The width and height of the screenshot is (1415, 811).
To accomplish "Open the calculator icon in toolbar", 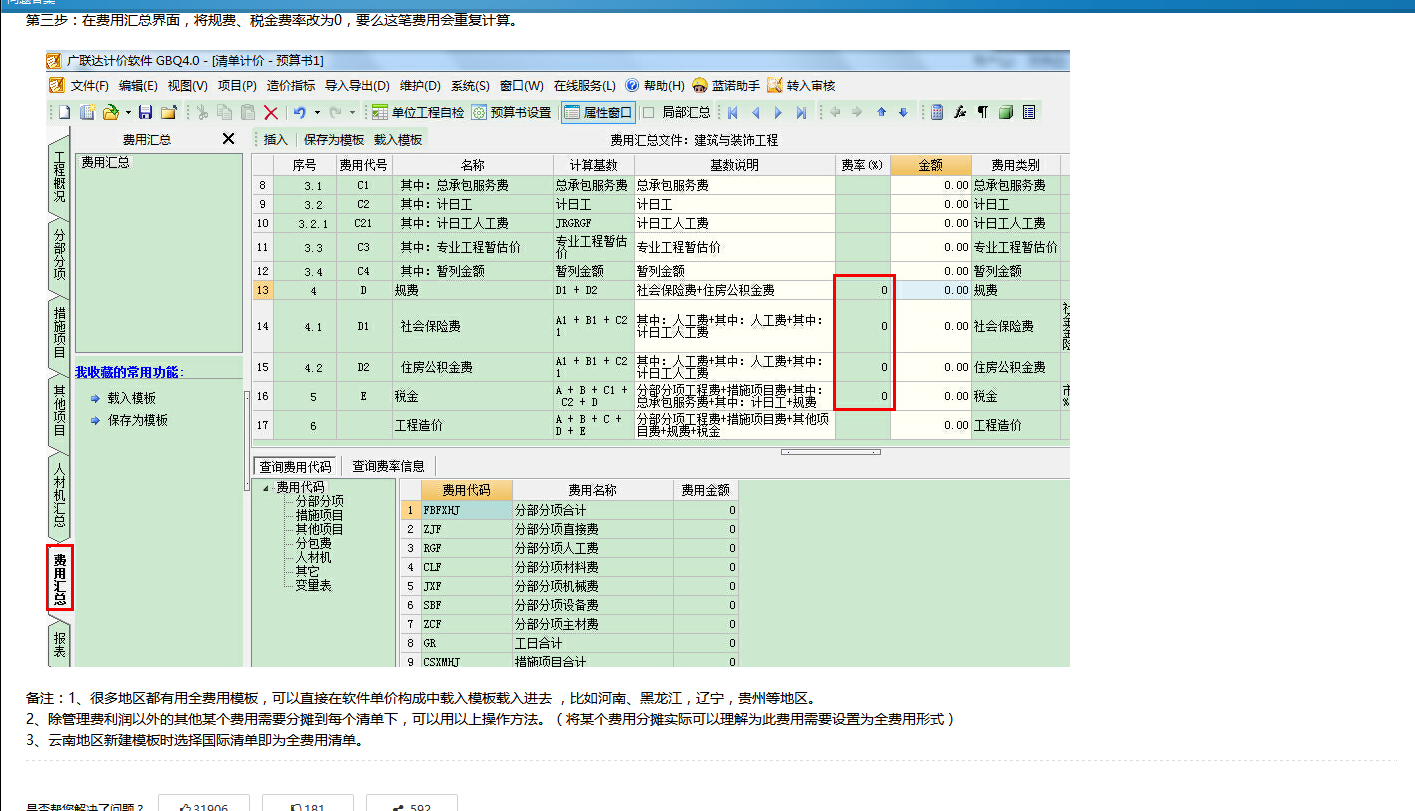I will tap(937, 112).
